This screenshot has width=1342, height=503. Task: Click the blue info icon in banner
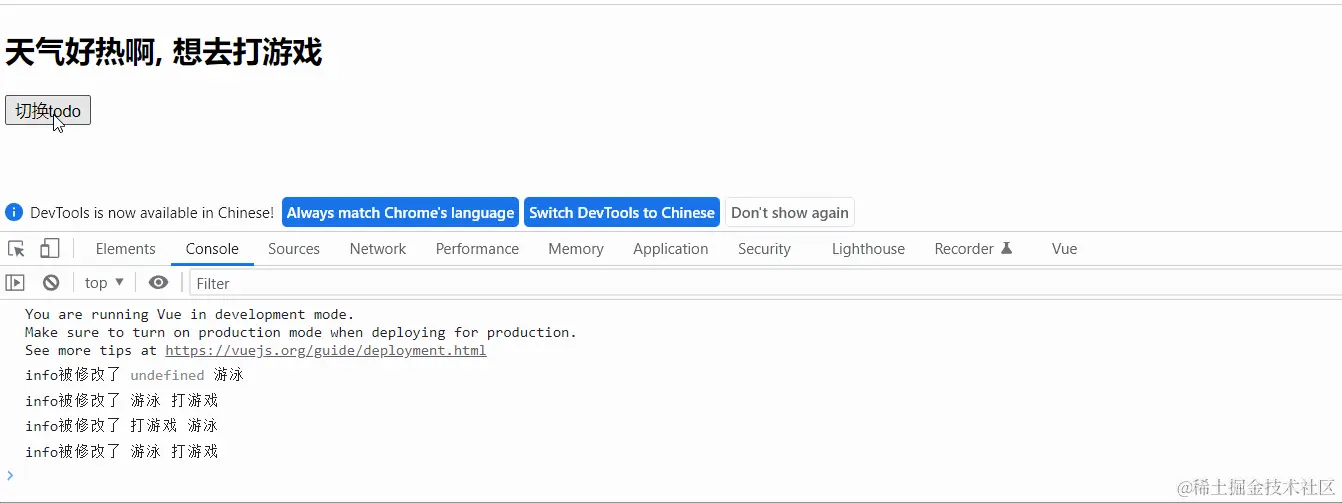14,212
